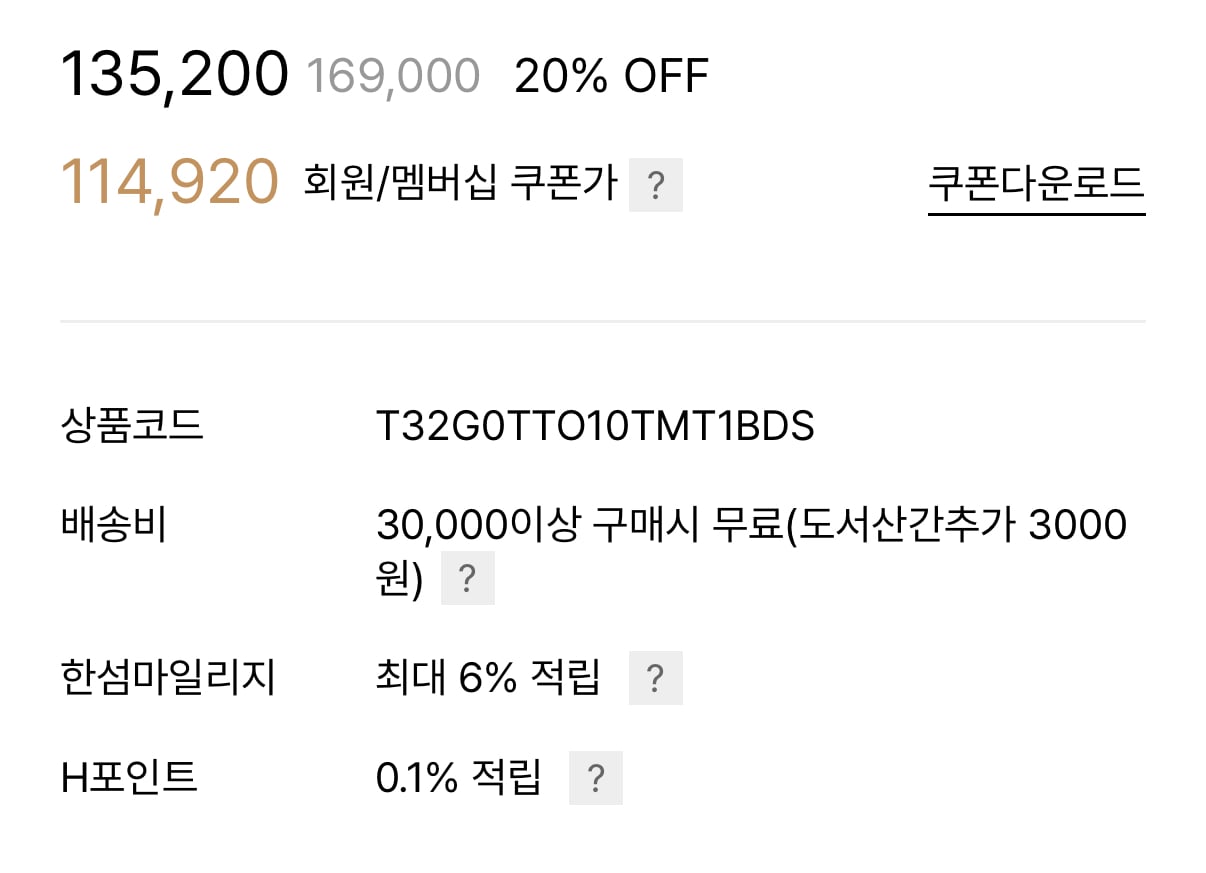Click the 최대 6% 적립 text
The width and height of the screenshot is (1206, 873).
488,678
